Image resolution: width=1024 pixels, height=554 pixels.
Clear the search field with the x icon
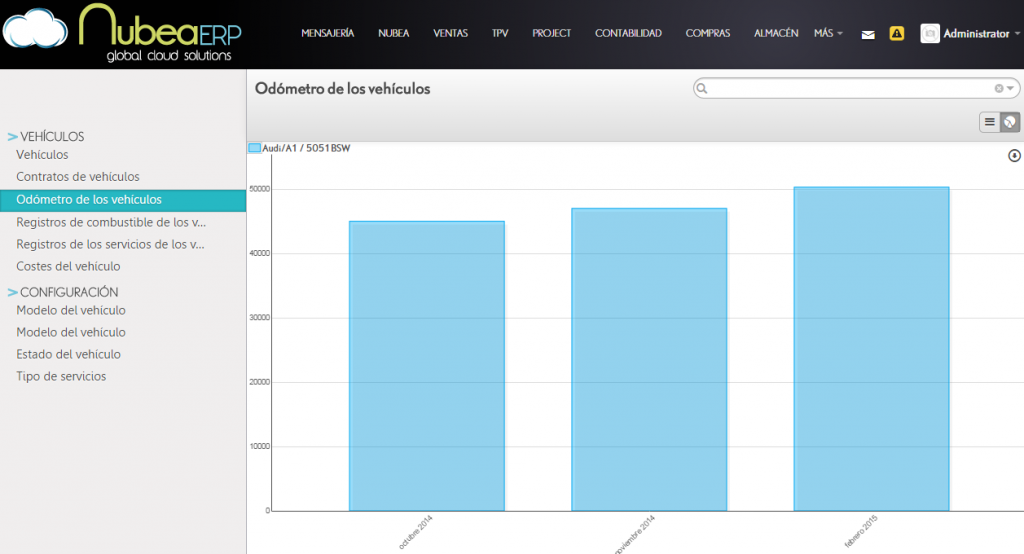click(999, 88)
